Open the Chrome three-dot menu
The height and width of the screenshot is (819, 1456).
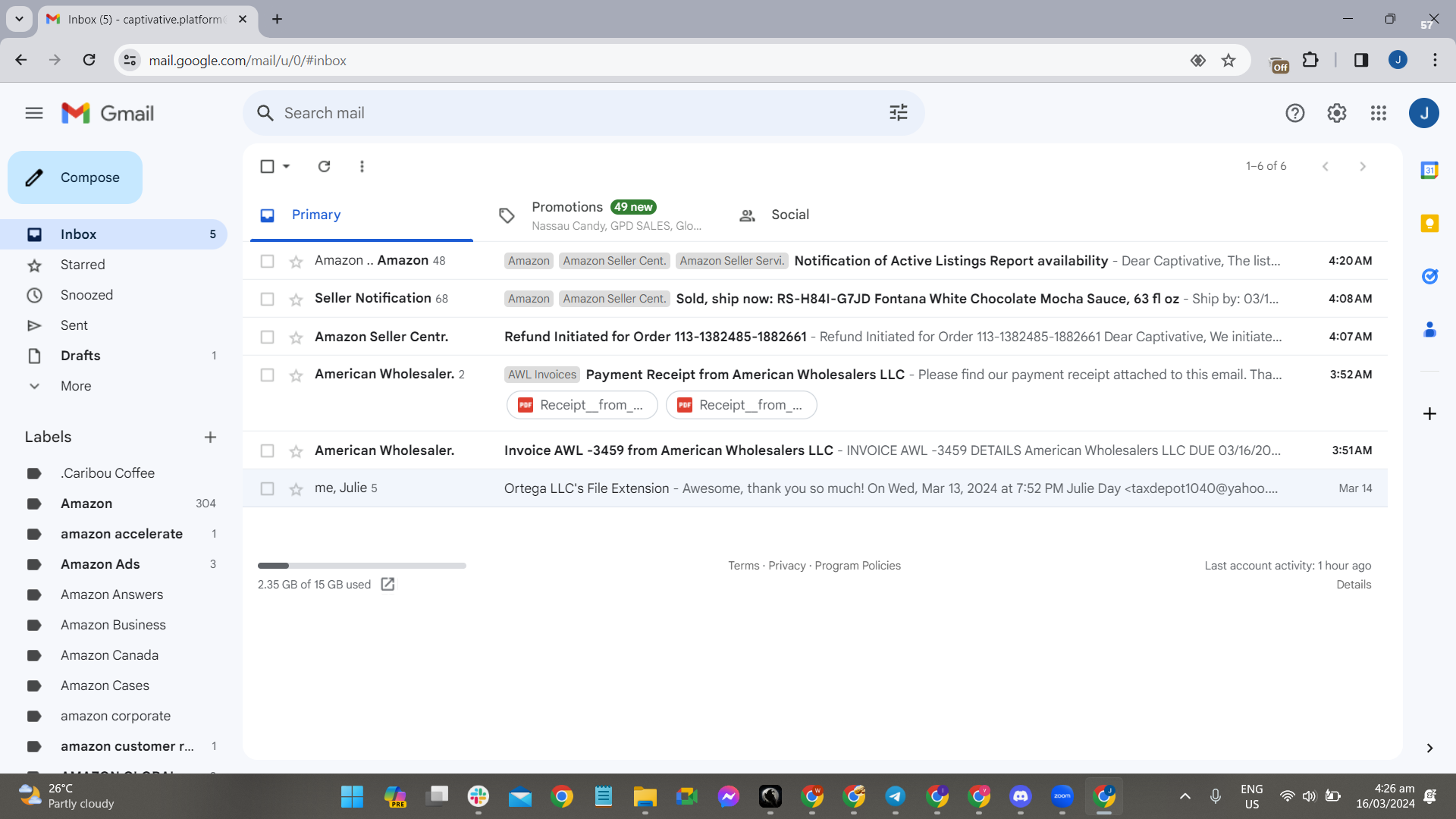tap(1435, 60)
